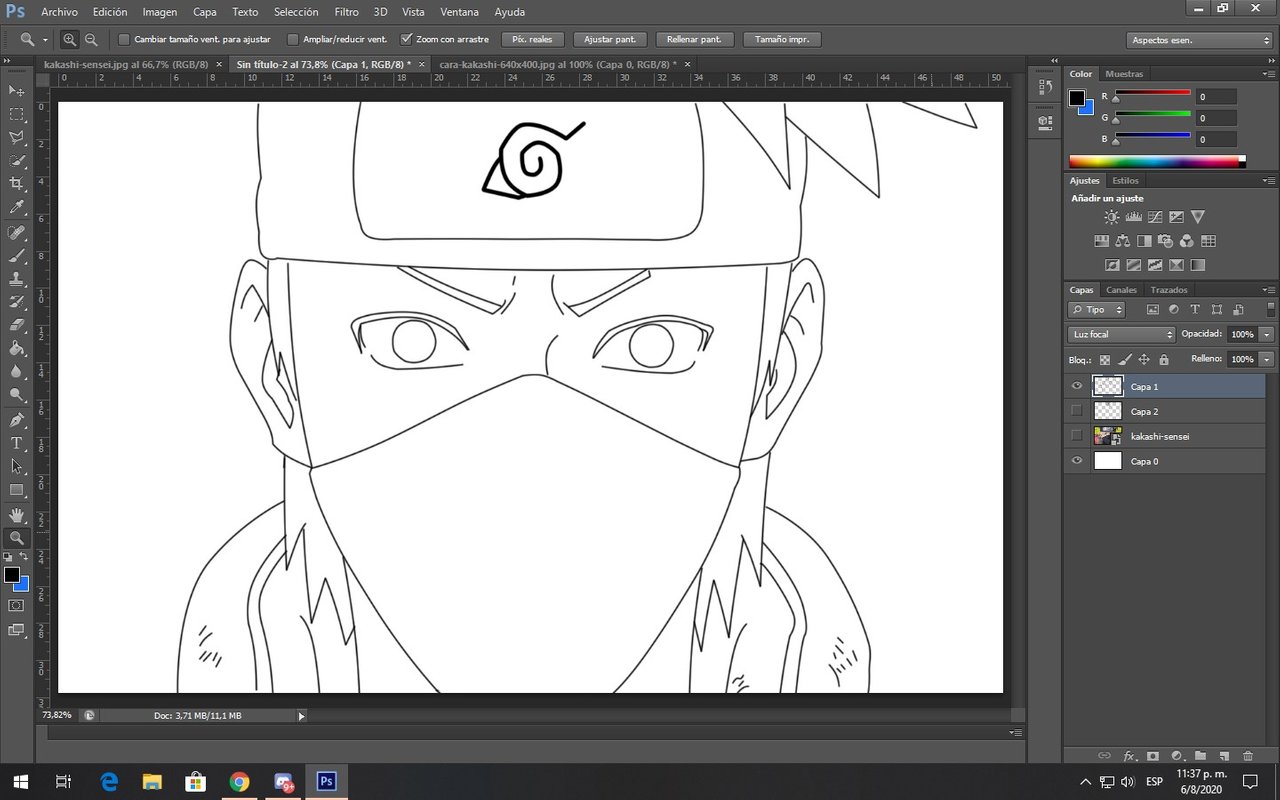Viewport: 1280px width, 800px height.
Task: Select the Rectangle shape tool
Action: 17,490
